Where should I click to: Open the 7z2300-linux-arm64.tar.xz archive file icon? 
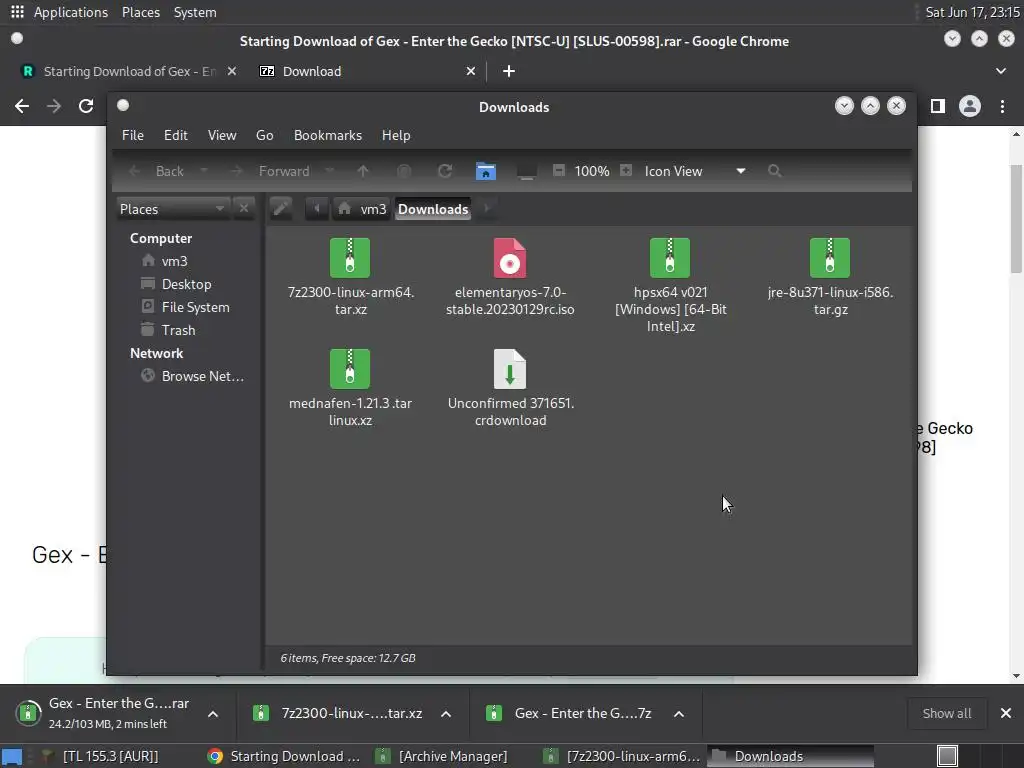[350, 258]
